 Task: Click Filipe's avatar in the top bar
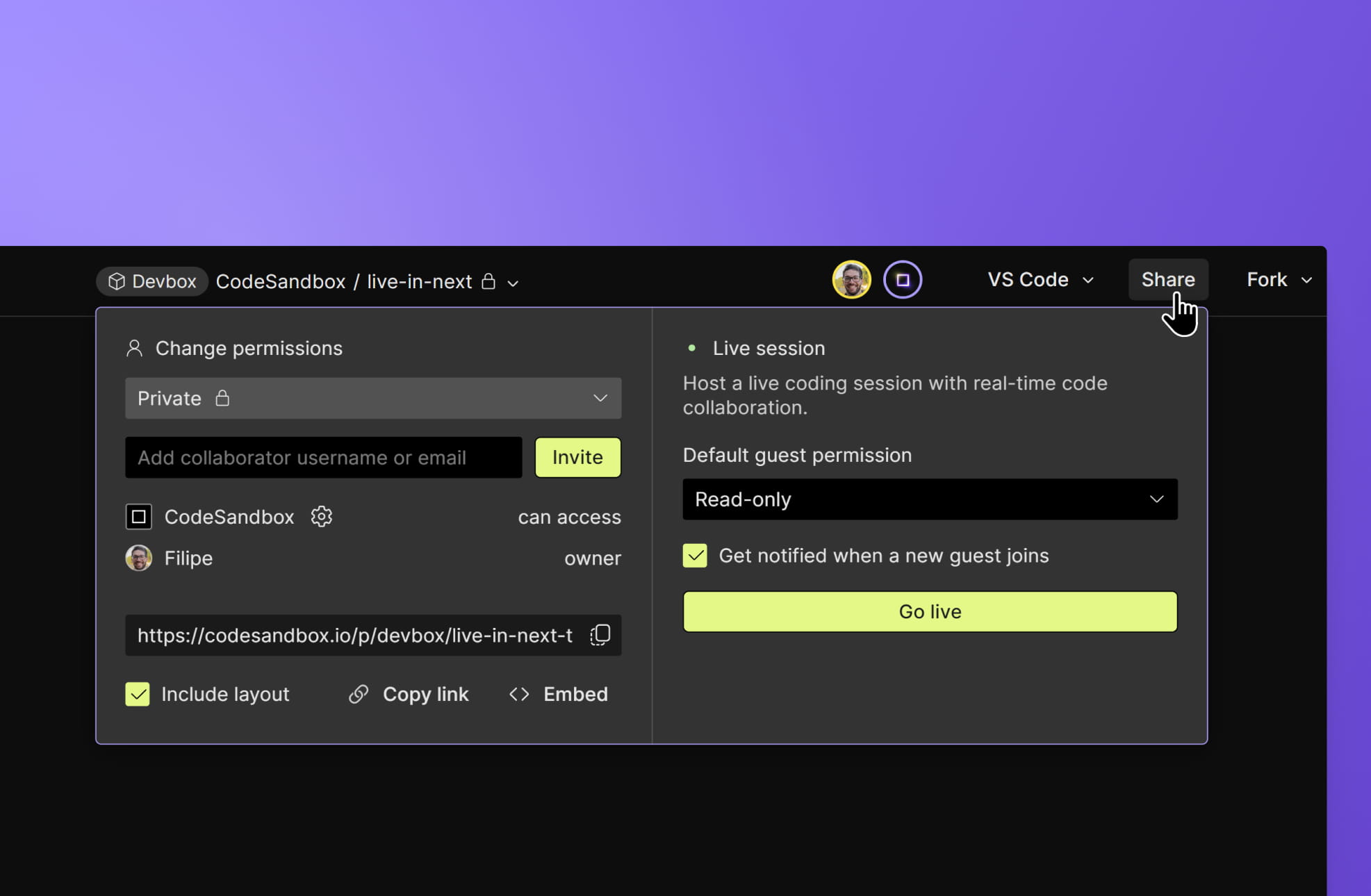(851, 280)
